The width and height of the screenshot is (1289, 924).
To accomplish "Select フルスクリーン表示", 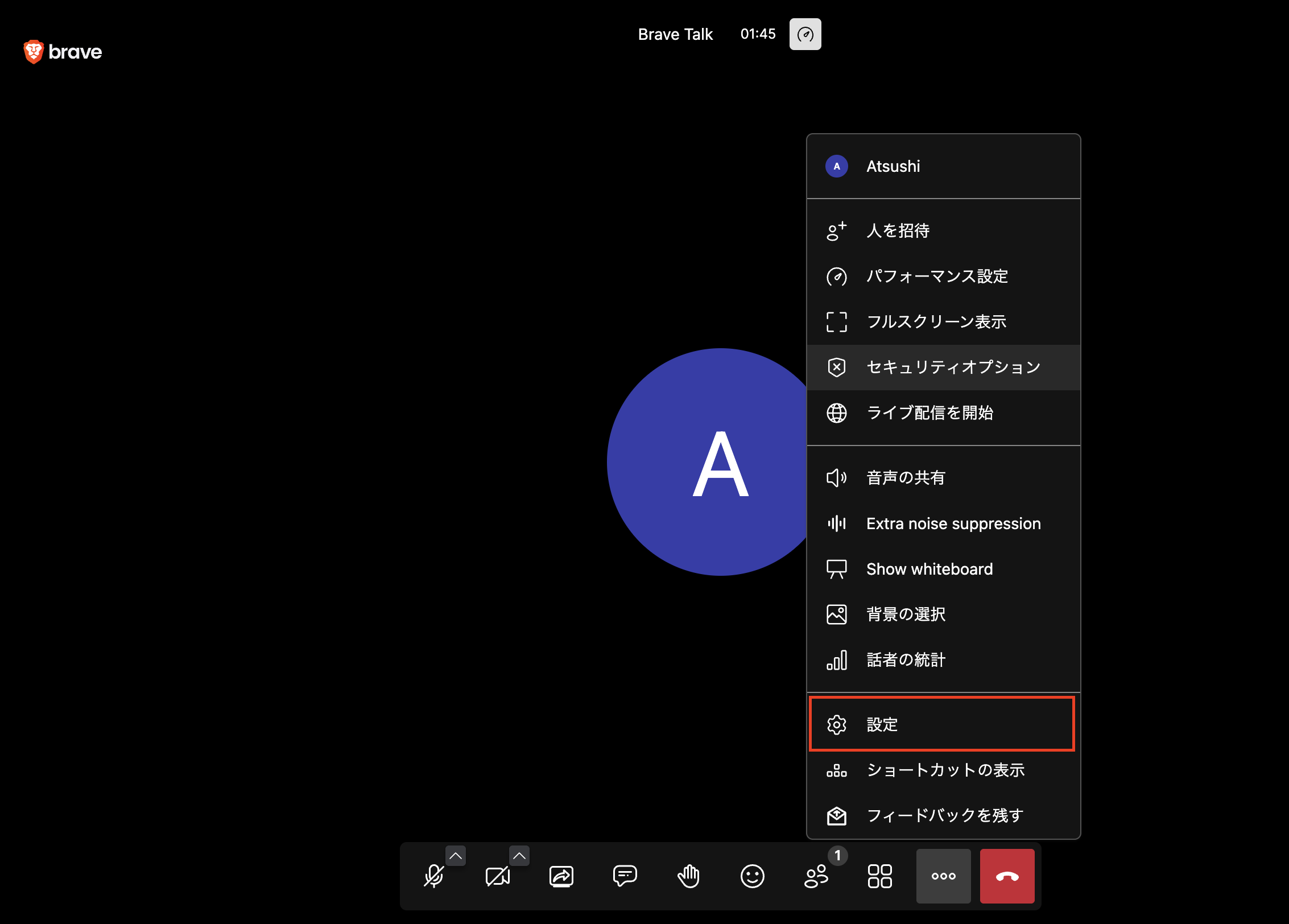I will [x=944, y=322].
